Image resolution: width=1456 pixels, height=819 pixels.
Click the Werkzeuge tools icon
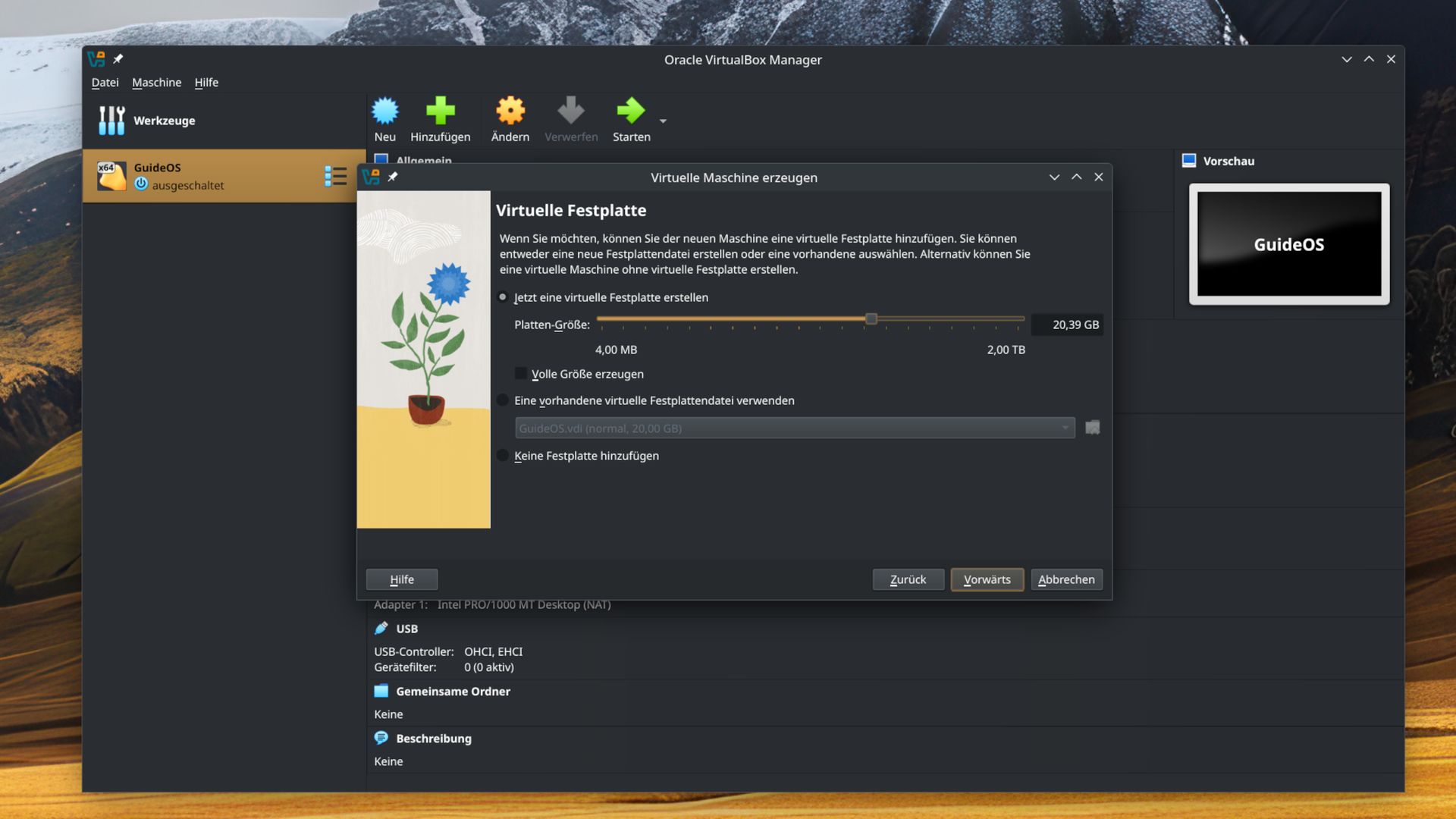point(111,120)
